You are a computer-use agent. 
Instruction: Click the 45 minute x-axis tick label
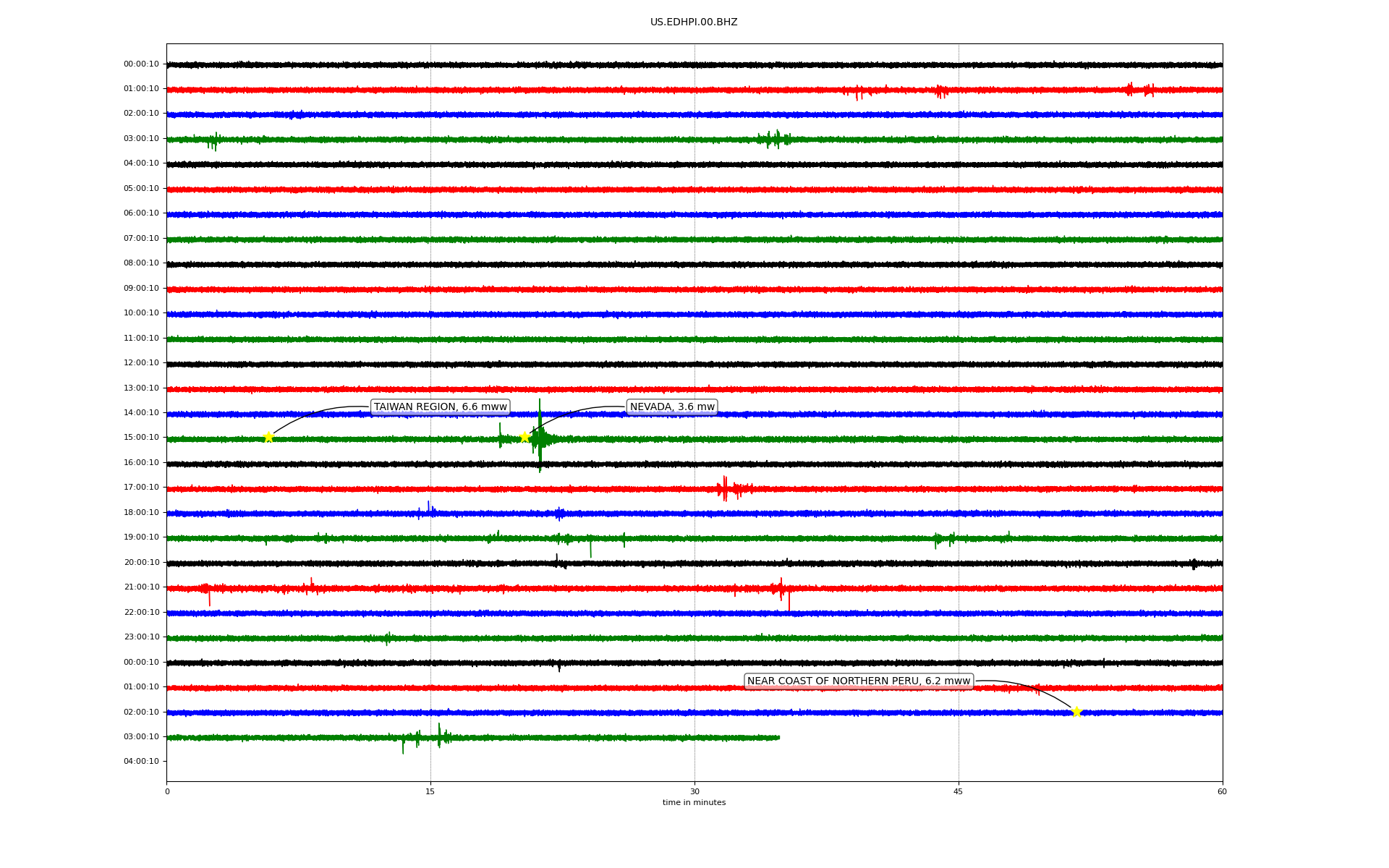click(x=959, y=792)
